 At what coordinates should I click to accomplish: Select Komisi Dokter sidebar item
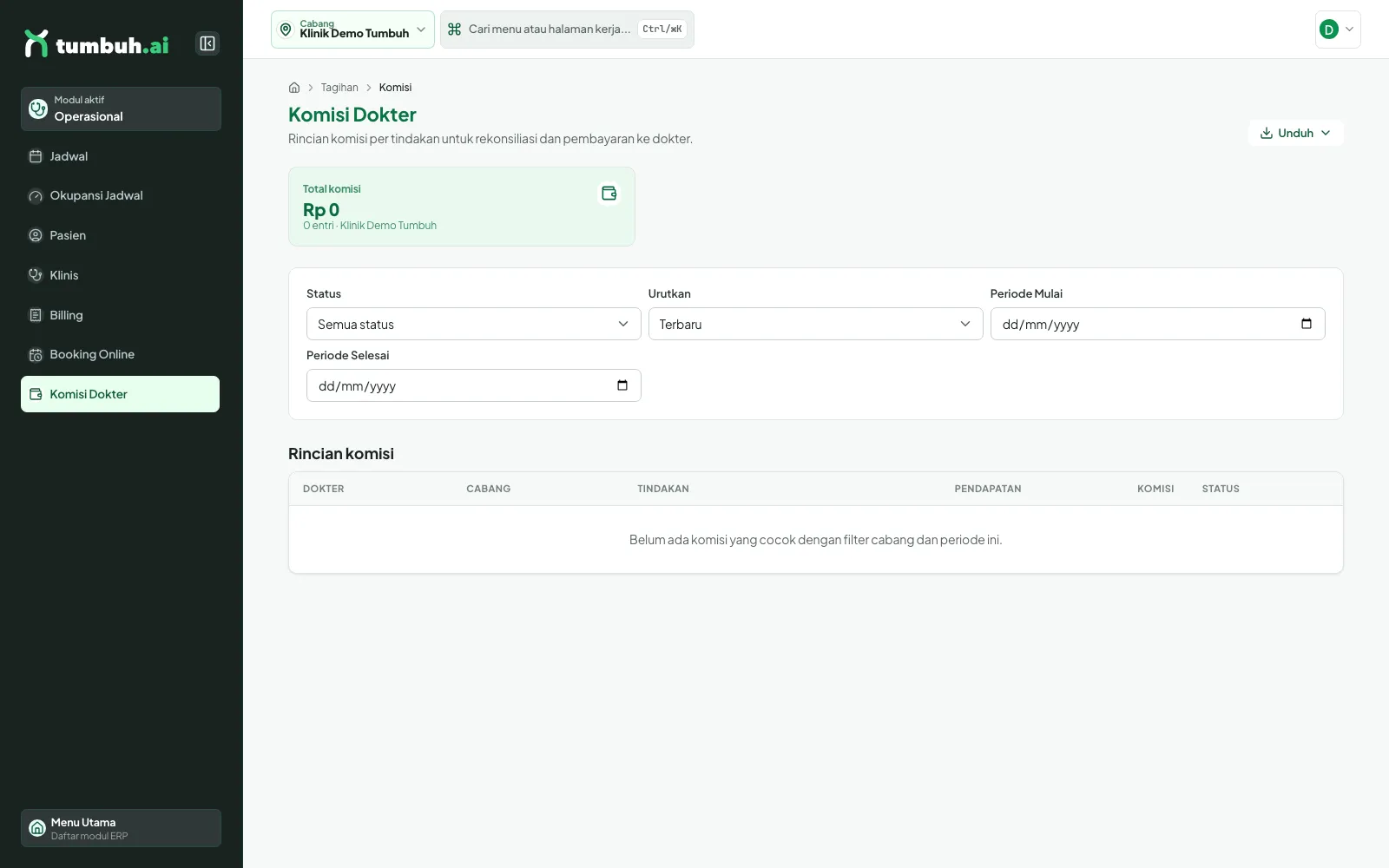[120, 394]
